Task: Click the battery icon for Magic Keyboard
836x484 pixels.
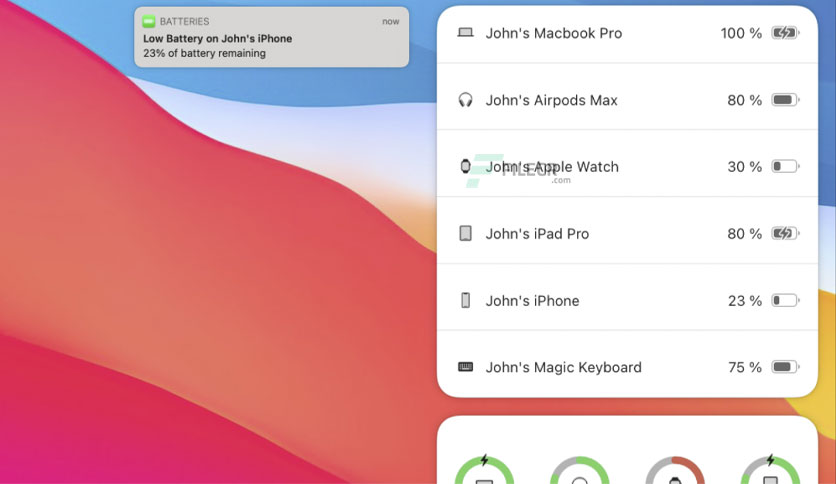Action: tap(785, 367)
